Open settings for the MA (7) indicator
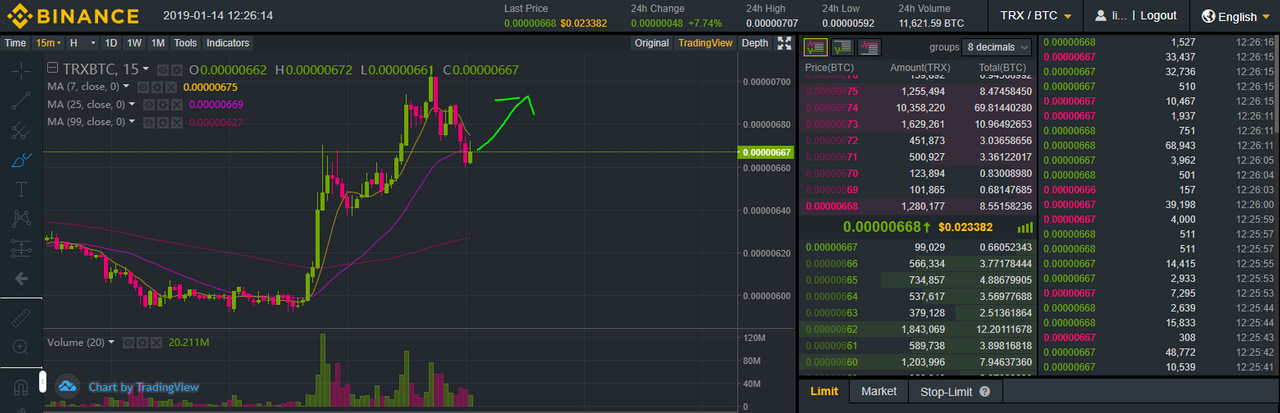This screenshot has width=1280, height=413. 157,87
